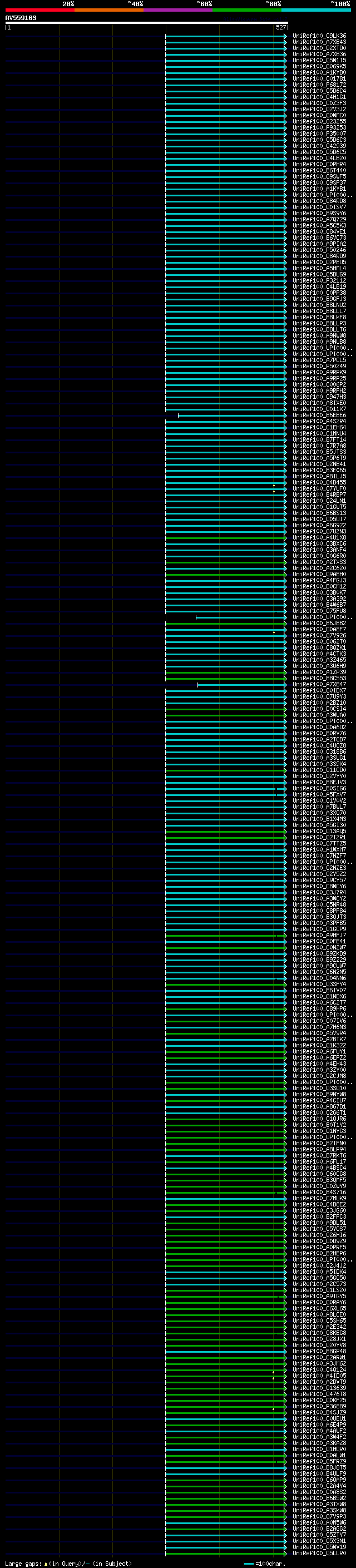The width and height of the screenshot is (356, 1568).
Task: Open hit UniRef100_Q2XTD0
Action: [319, 48]
